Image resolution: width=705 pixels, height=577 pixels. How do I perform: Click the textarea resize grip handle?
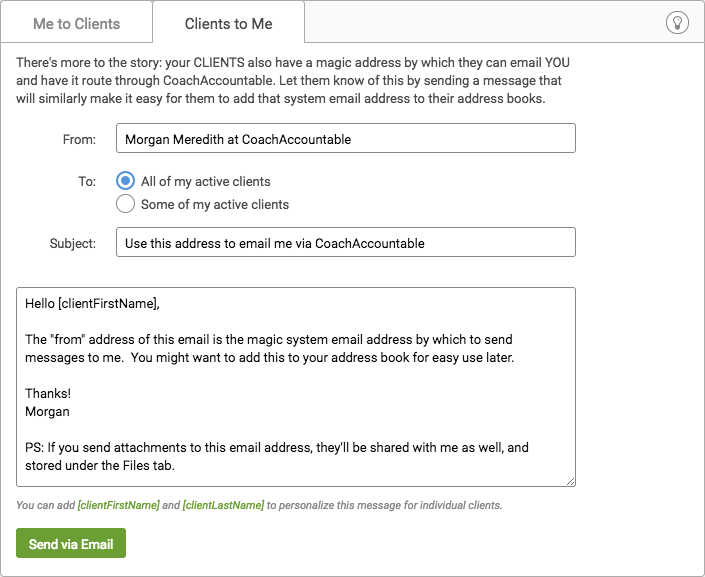[570, 481]
